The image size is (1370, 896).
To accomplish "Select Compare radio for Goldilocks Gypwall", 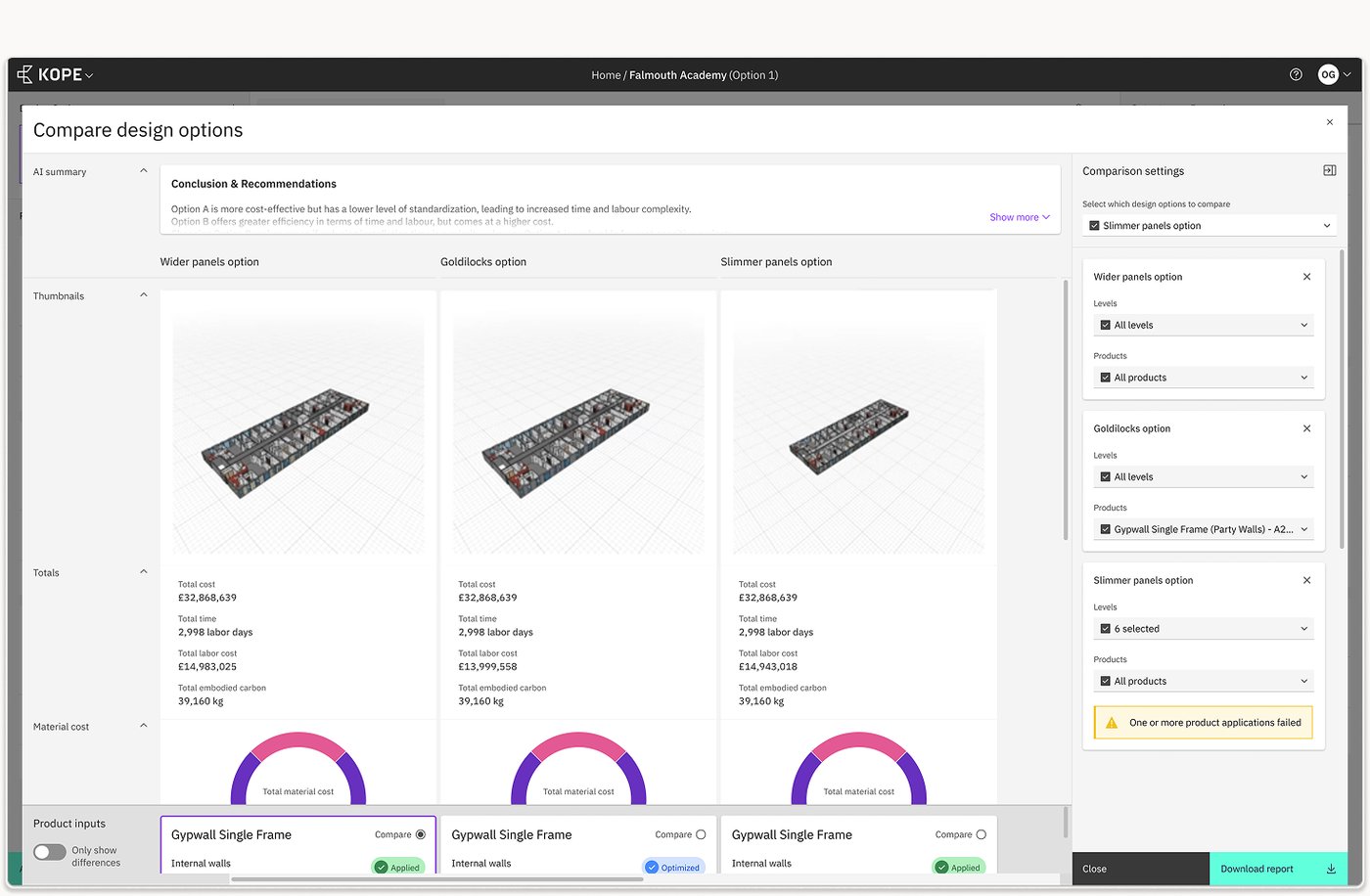I will click(701, 834).
